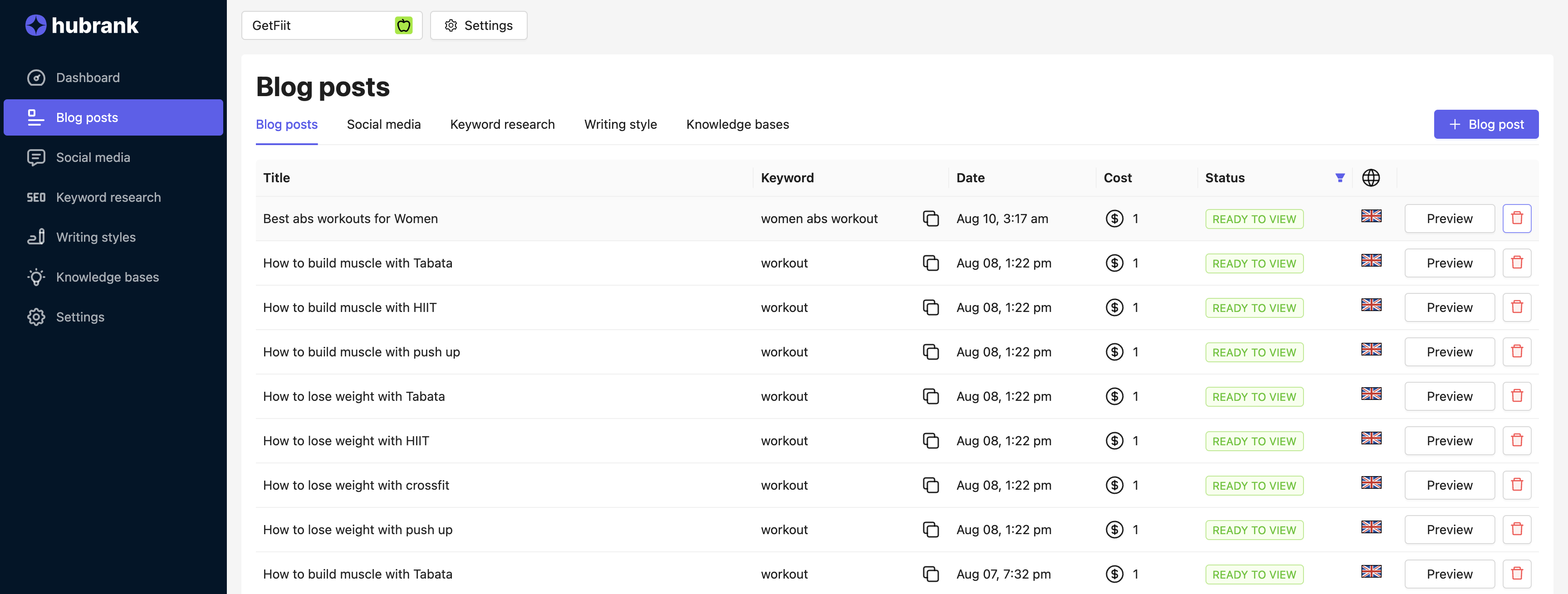Open Knowledge bases in the sidebar
1568x594 pixels.
(x=107, y=277)
